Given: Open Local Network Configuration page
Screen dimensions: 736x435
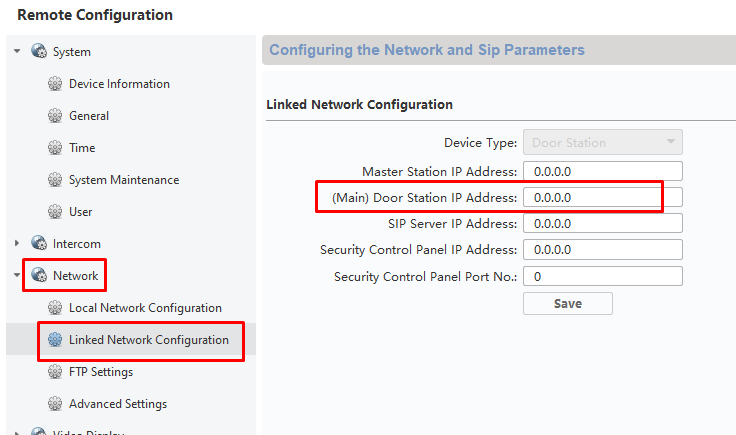Looking at the screenshot, I should coord(145,308).
